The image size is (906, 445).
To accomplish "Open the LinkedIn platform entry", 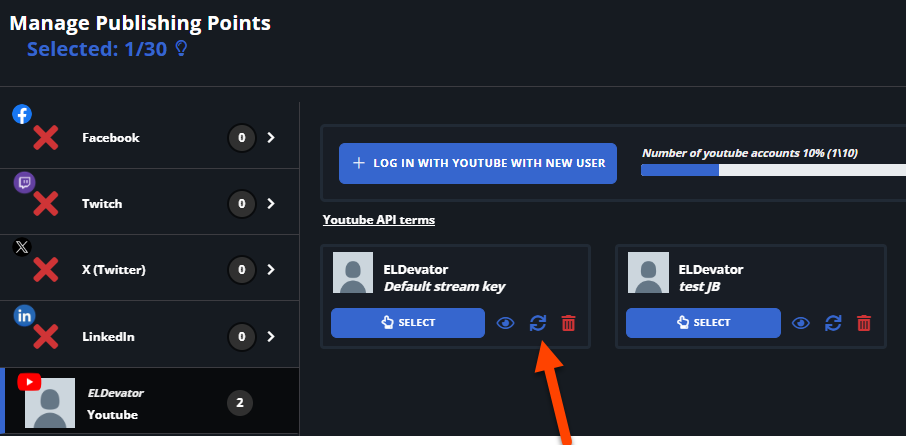I will pos(150,334).
